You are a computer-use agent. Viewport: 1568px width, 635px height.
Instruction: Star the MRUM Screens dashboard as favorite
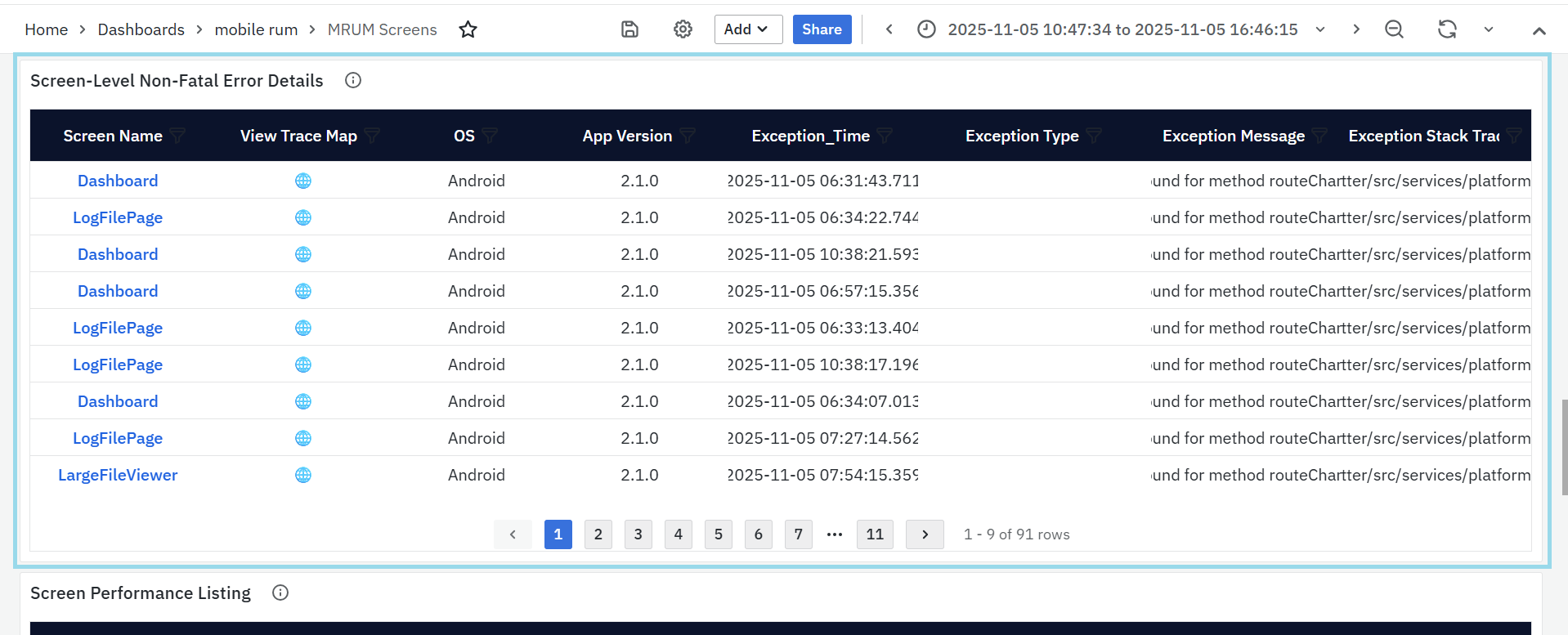468,29
